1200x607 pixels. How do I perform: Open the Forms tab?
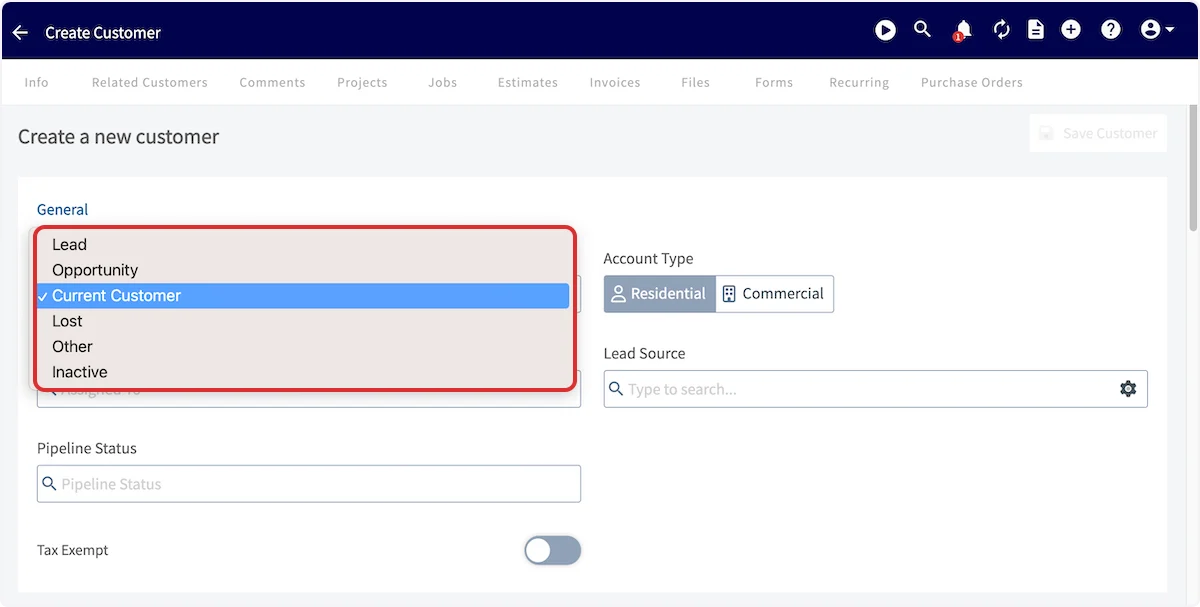(774, 82)
